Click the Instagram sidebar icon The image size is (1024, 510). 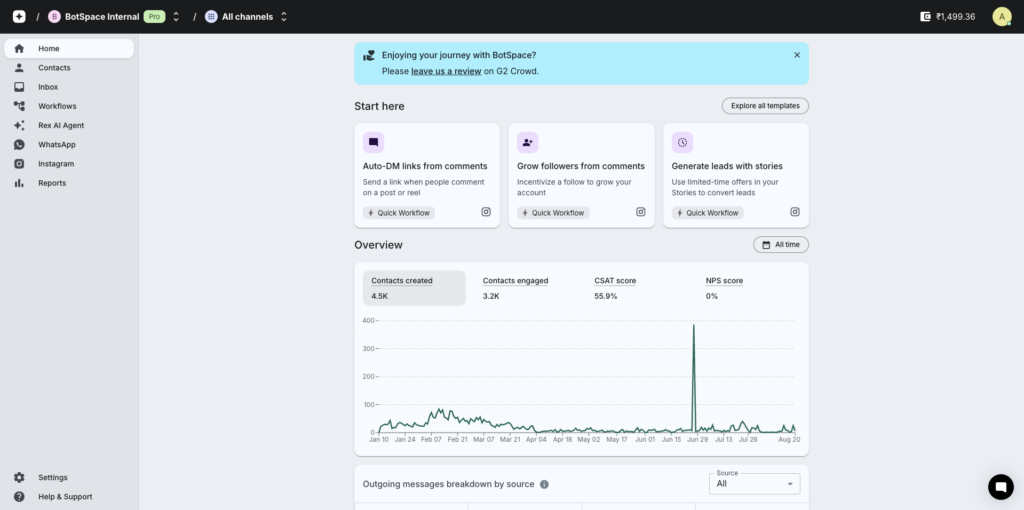point(19,164)
